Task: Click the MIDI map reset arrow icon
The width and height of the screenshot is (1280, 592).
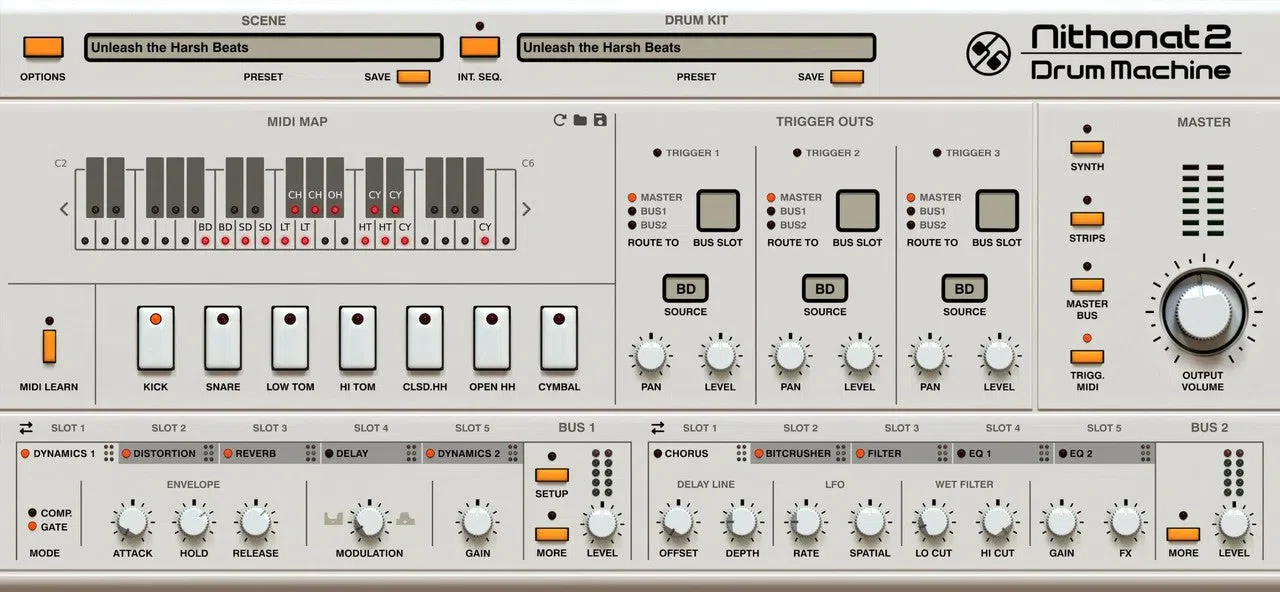Action: 560,121
